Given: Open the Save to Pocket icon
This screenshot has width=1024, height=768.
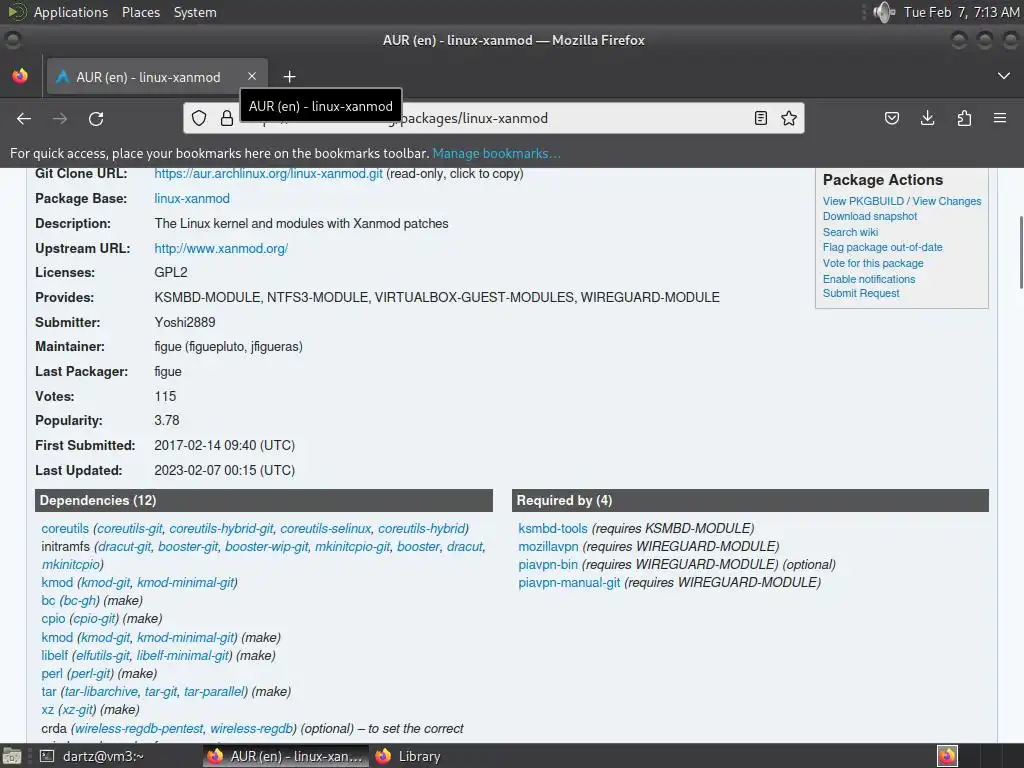Looking at the screenshot, I should tap(892, 118).
